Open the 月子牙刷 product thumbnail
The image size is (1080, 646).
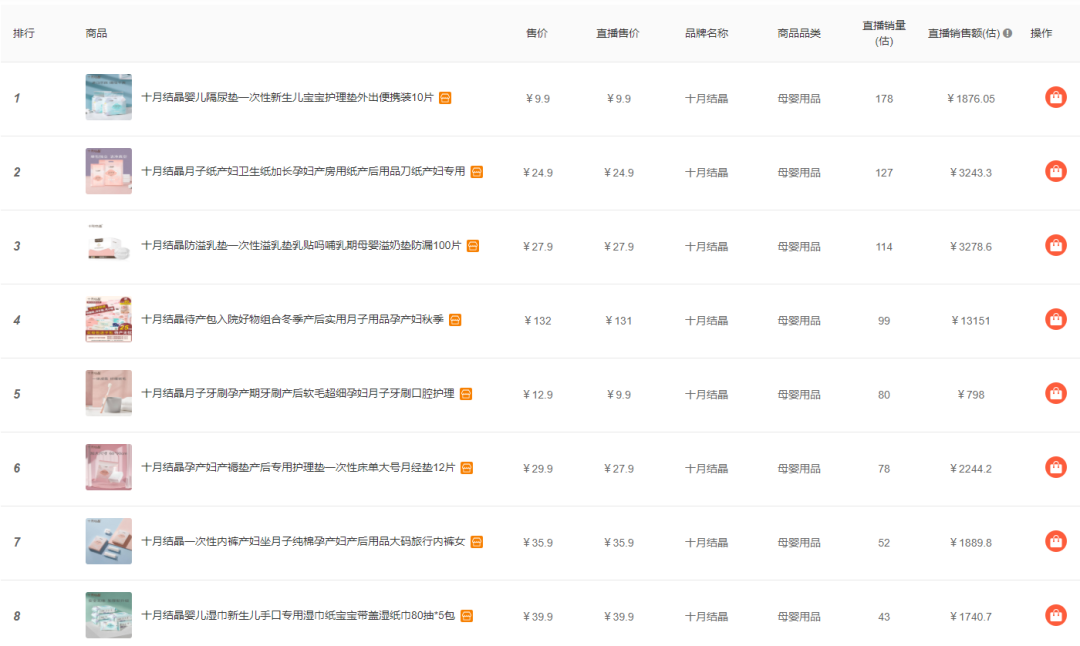(109, 393)
